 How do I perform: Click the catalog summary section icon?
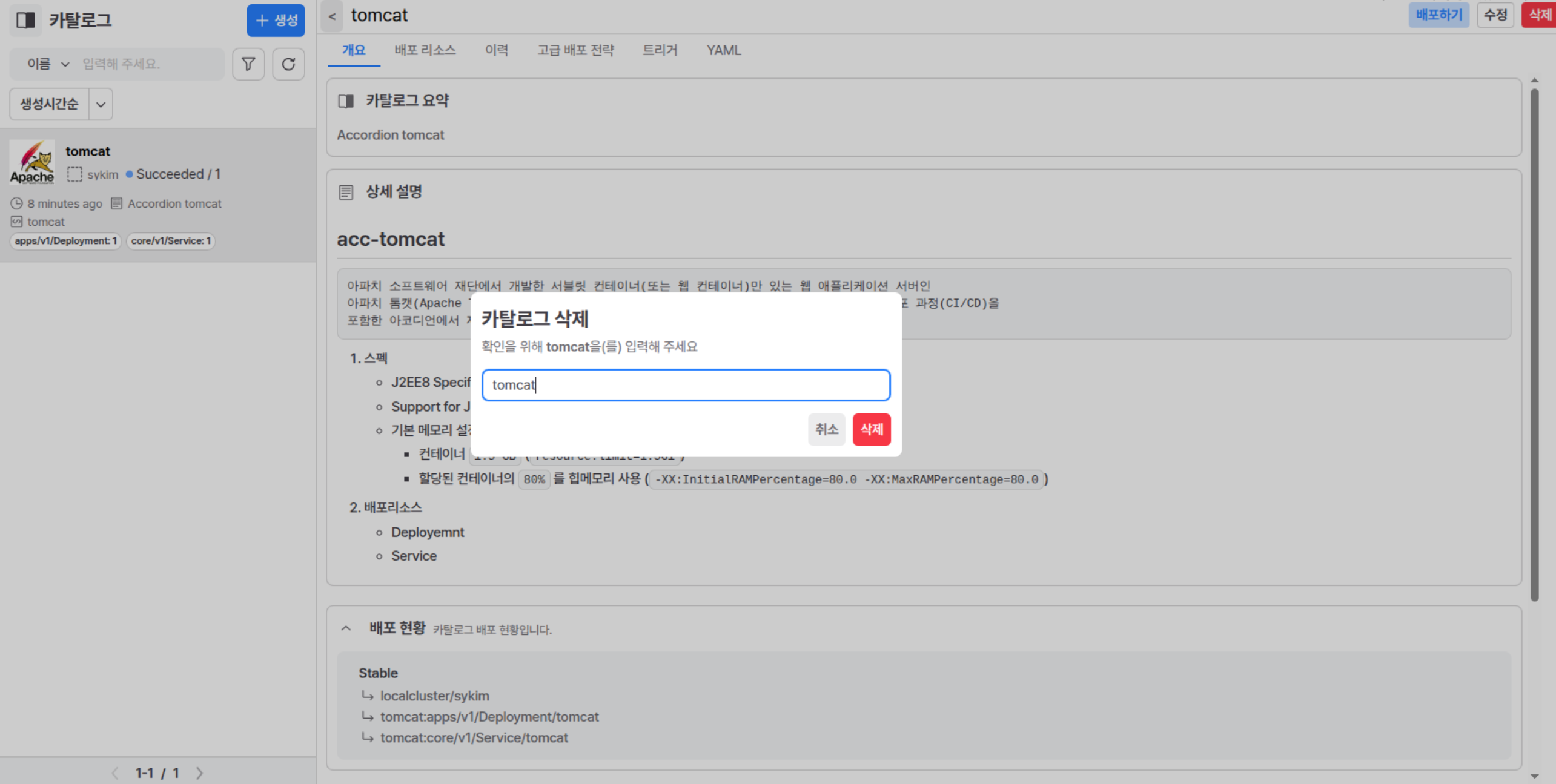click(x=346, y=101)
